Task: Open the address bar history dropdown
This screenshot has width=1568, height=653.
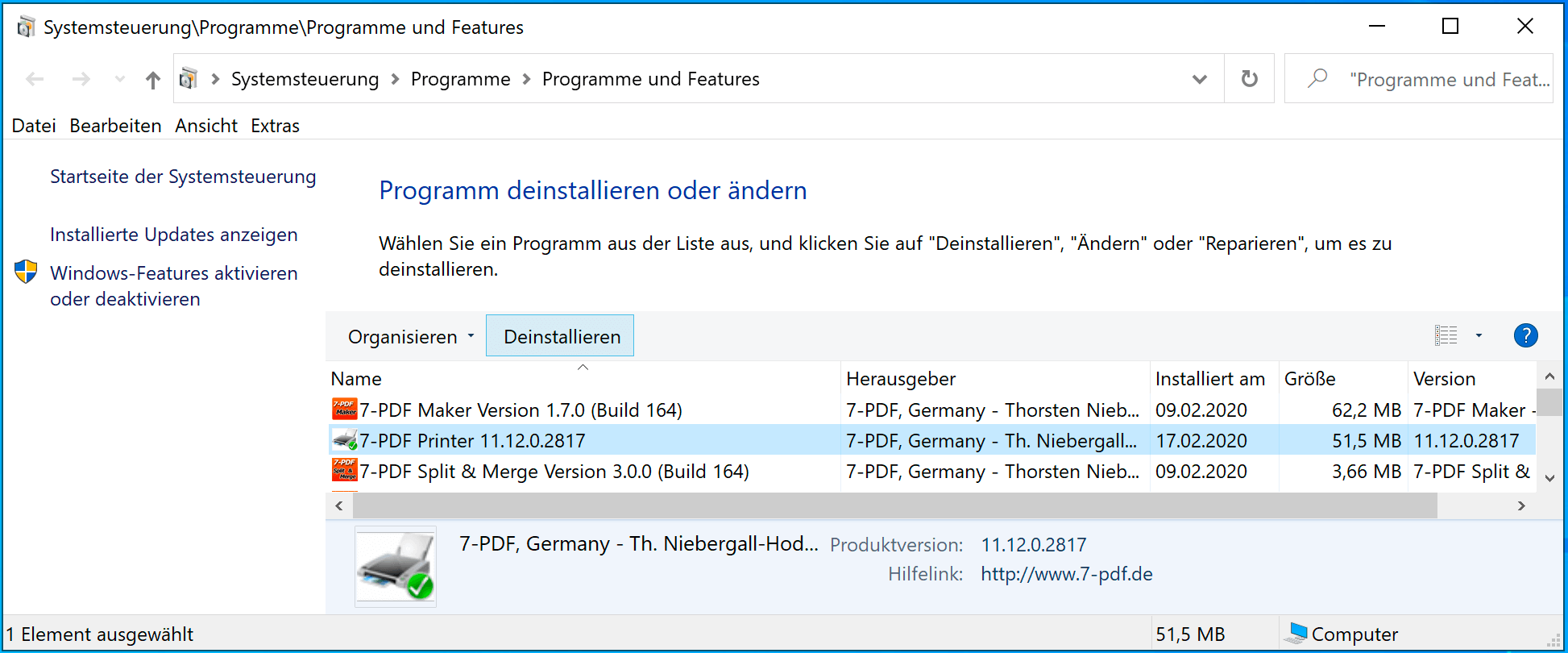Action: tap(1200, 79)
